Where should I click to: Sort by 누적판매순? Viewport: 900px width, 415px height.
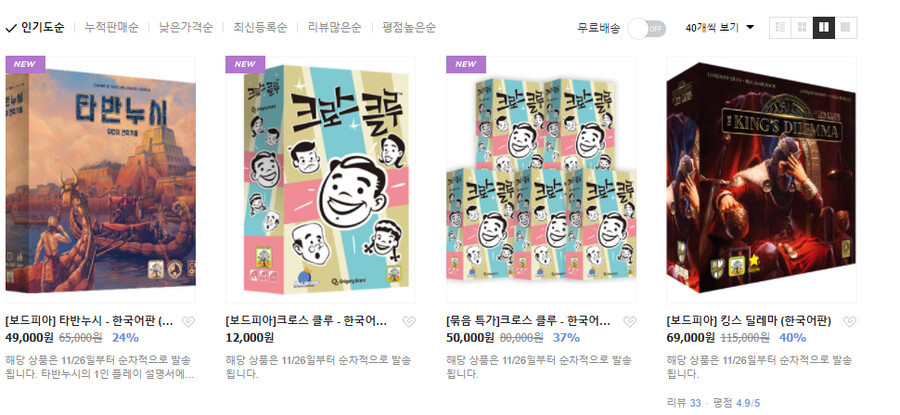click(x=111, y=28)
